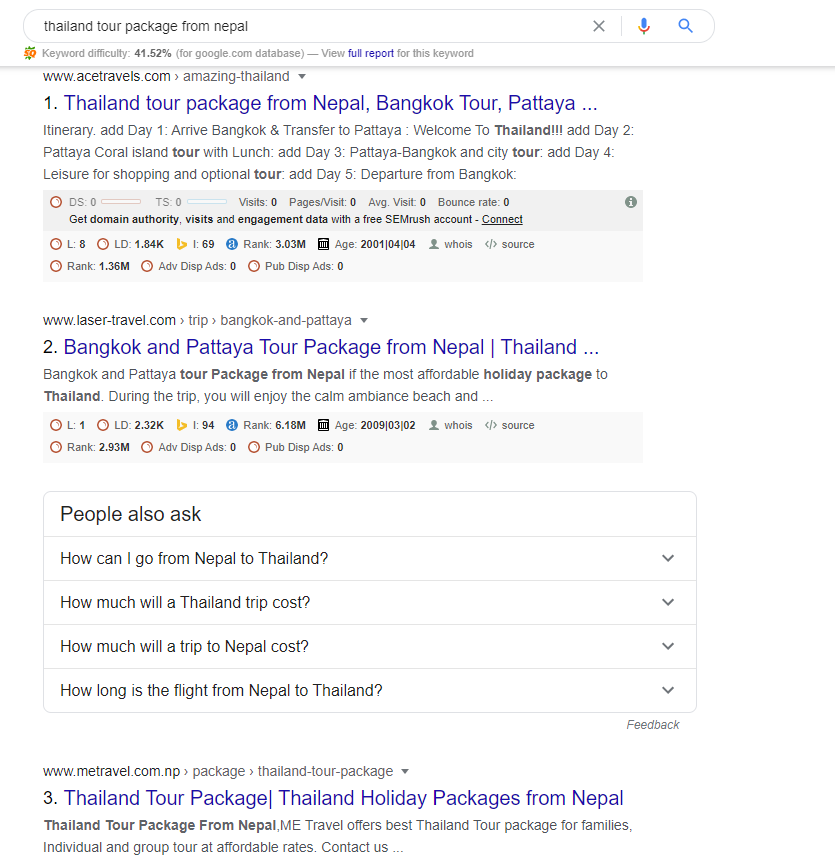This screenshot has width=835, height=858.
Task: Open the Bangkok and Pattaya Tour Package result
Action: pyautogui.click(x=331, y=347)
